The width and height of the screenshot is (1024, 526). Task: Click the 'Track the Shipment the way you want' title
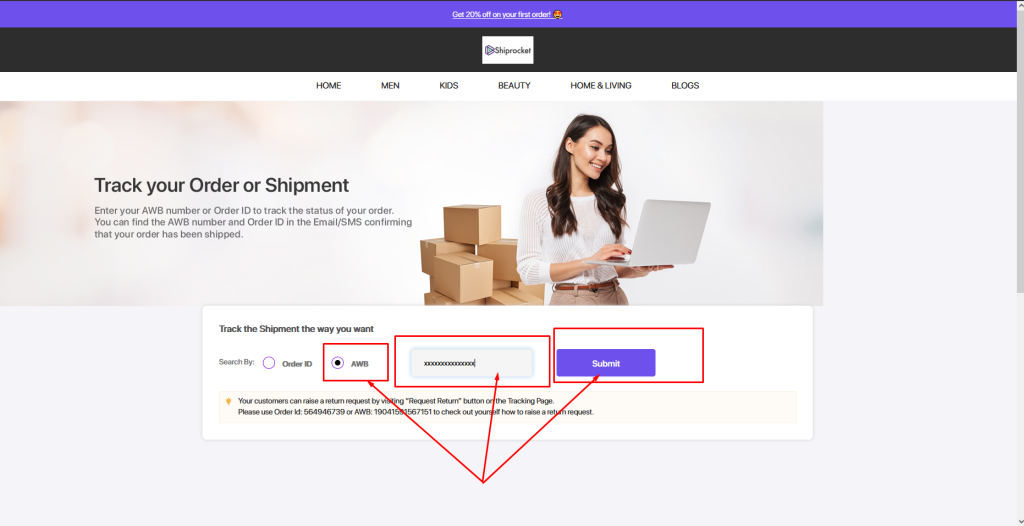pyautogui.click(x=296, y=329)
